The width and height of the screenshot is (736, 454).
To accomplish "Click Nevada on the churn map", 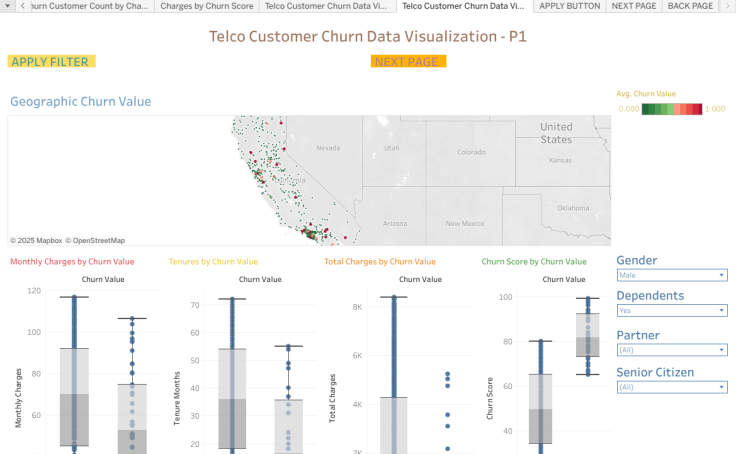I will point(329,148).
